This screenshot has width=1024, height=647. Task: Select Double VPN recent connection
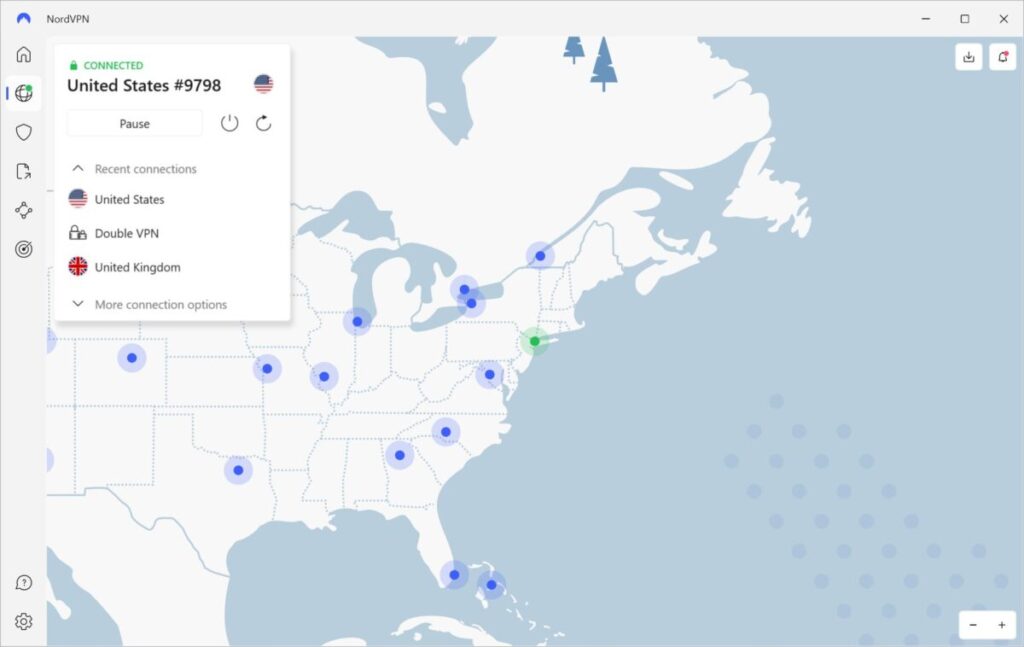tap(114, 233)
